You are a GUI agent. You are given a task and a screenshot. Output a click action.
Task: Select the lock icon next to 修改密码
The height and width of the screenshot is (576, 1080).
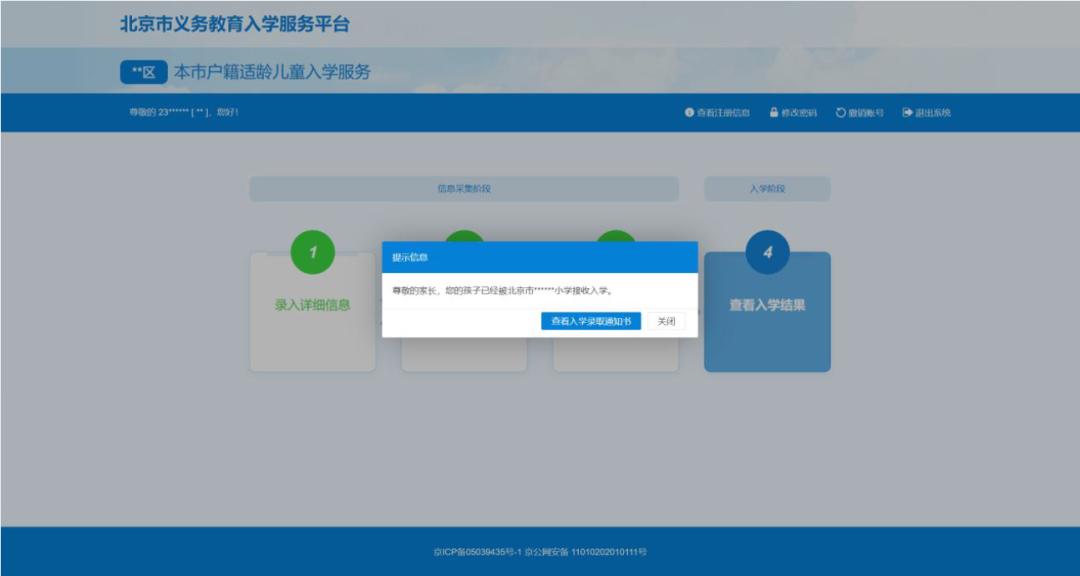[773, 113]
